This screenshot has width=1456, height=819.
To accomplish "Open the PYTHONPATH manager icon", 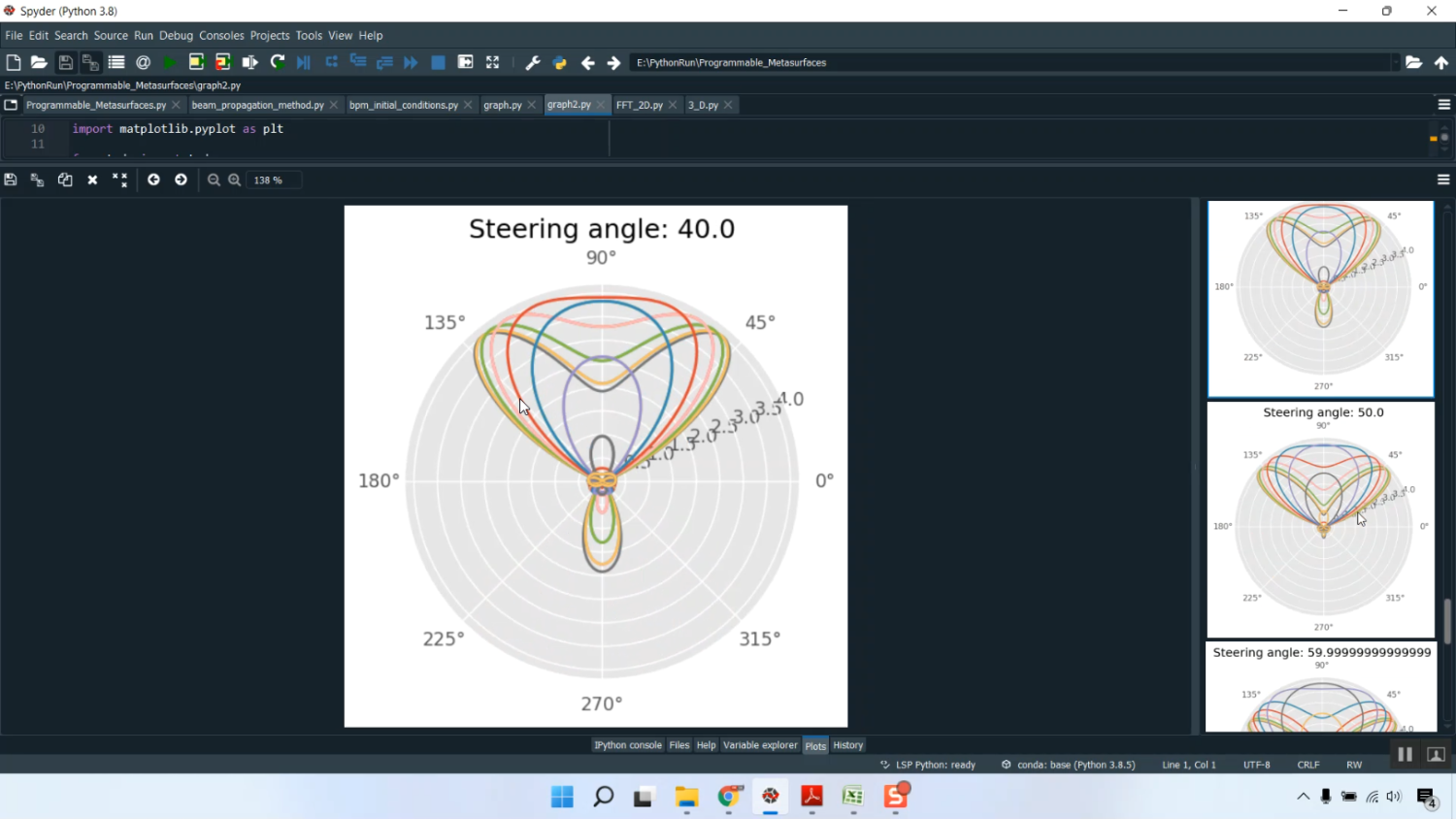I will click(560, 62).
